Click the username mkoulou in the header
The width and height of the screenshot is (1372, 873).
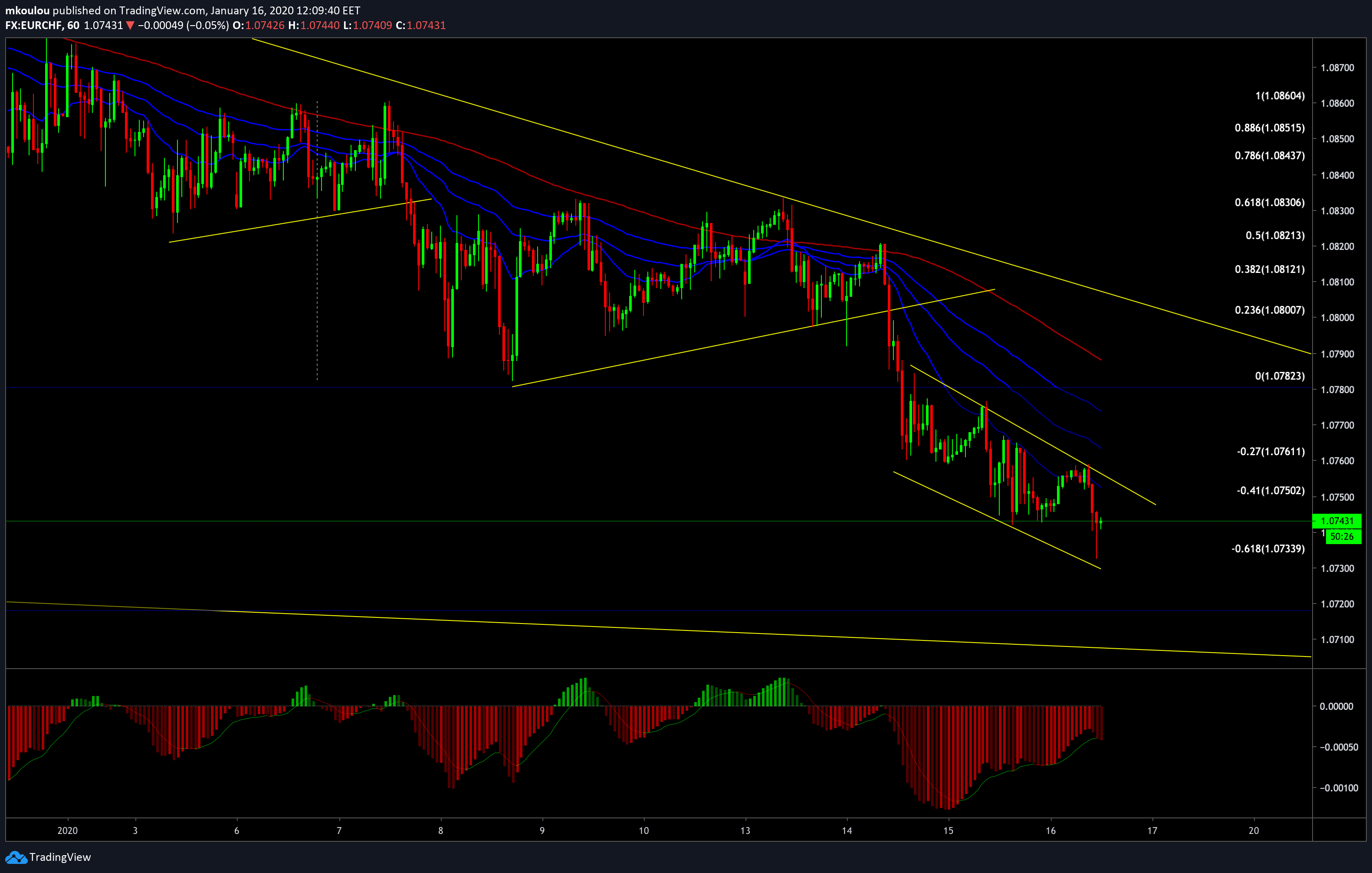point(27,10)
